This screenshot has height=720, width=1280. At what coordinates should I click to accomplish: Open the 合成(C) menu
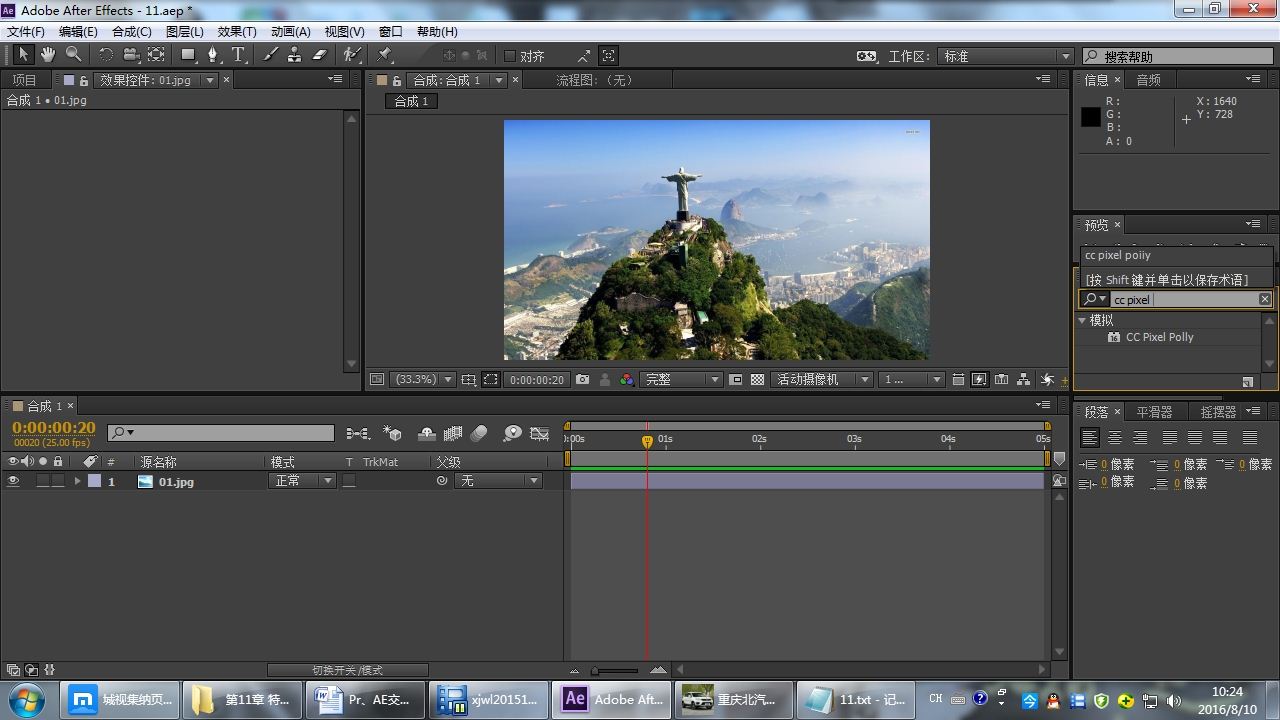[131, 31]
